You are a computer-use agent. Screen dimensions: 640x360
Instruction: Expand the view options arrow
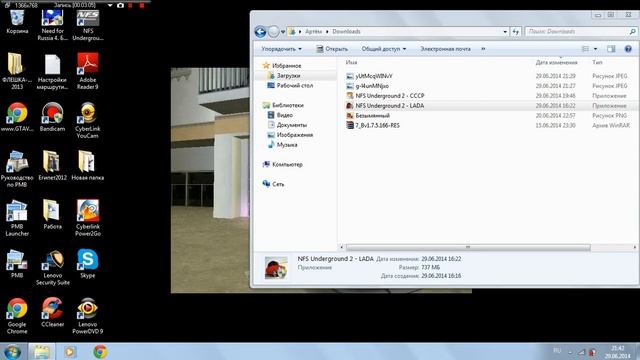pos(596,49)
